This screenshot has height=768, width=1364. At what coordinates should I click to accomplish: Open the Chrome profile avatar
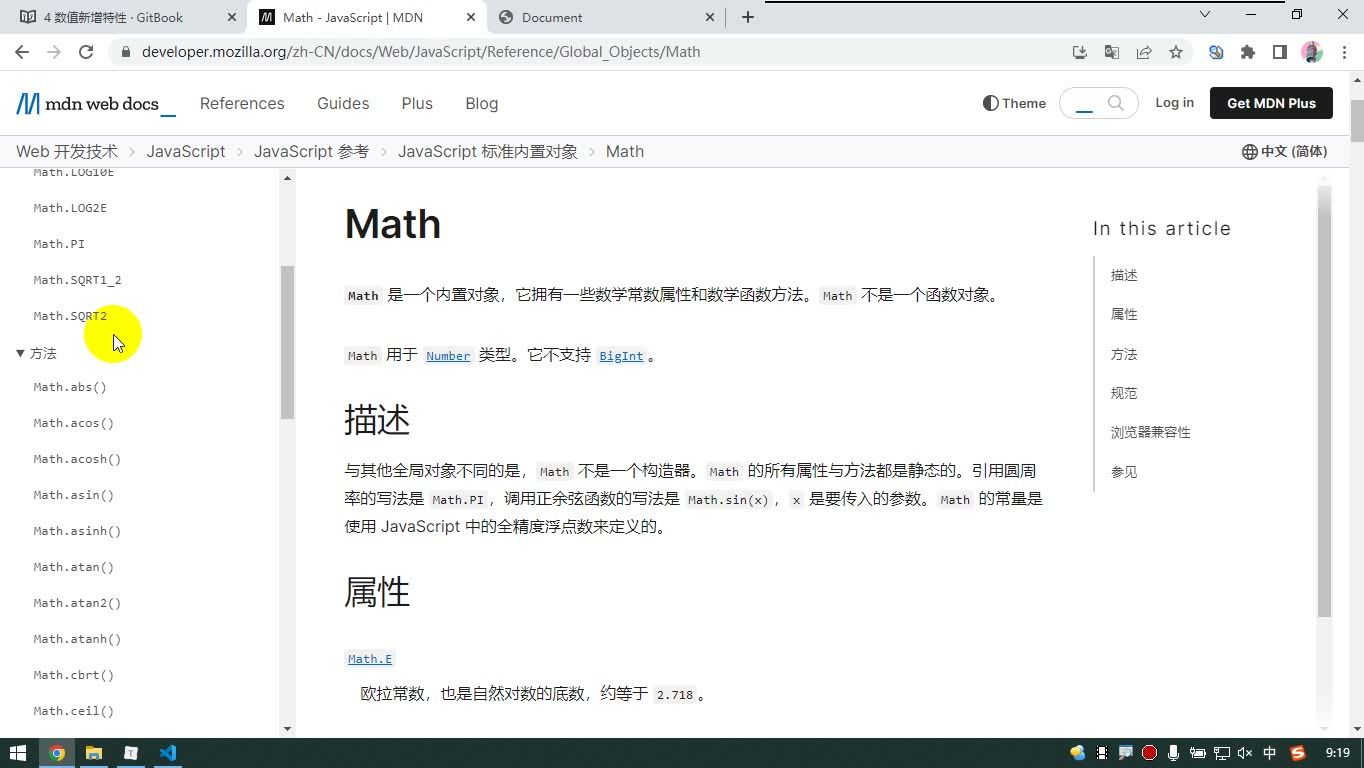(x=1312, y=52)
